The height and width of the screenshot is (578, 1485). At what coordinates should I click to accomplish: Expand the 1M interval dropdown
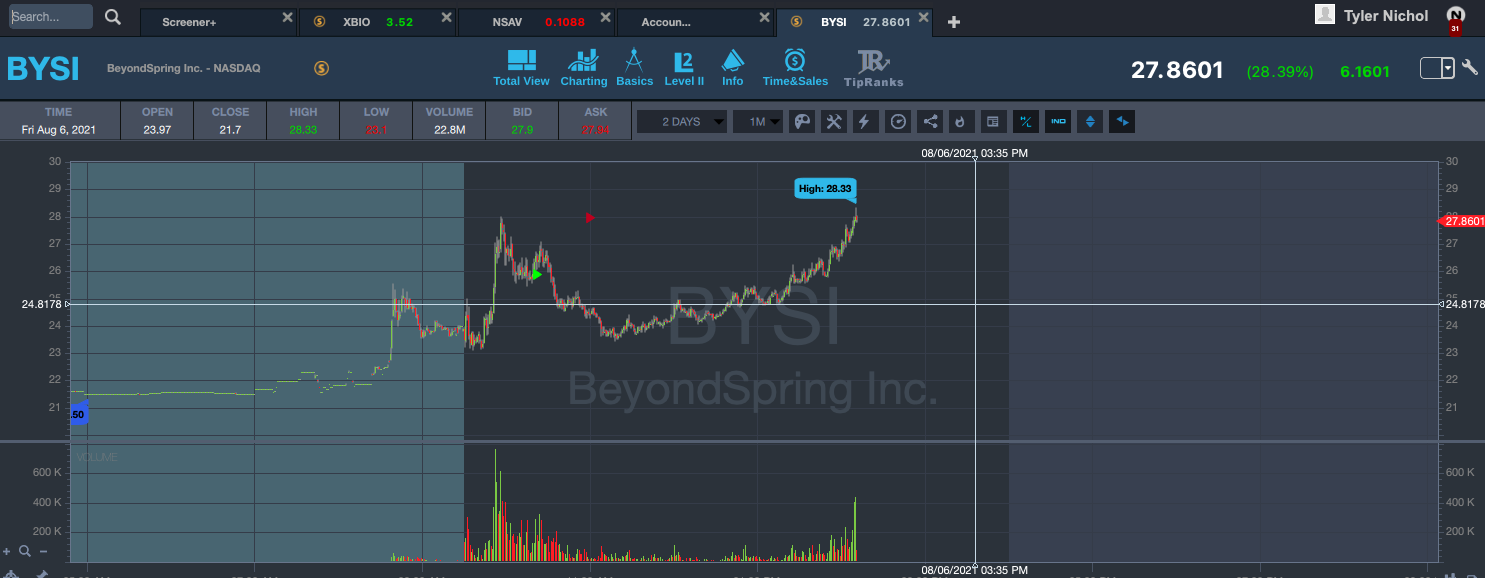[757, 122]
